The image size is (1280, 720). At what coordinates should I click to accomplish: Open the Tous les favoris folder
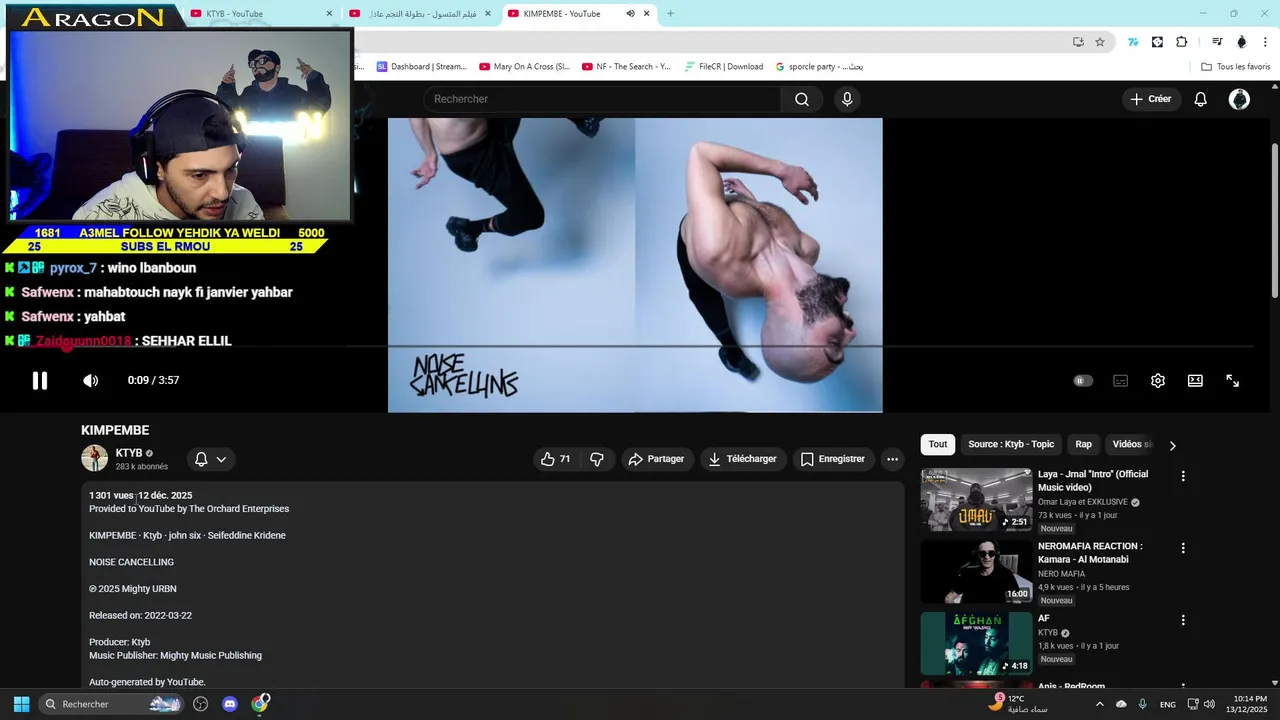pyautogui.click(x=1236, y=67)
